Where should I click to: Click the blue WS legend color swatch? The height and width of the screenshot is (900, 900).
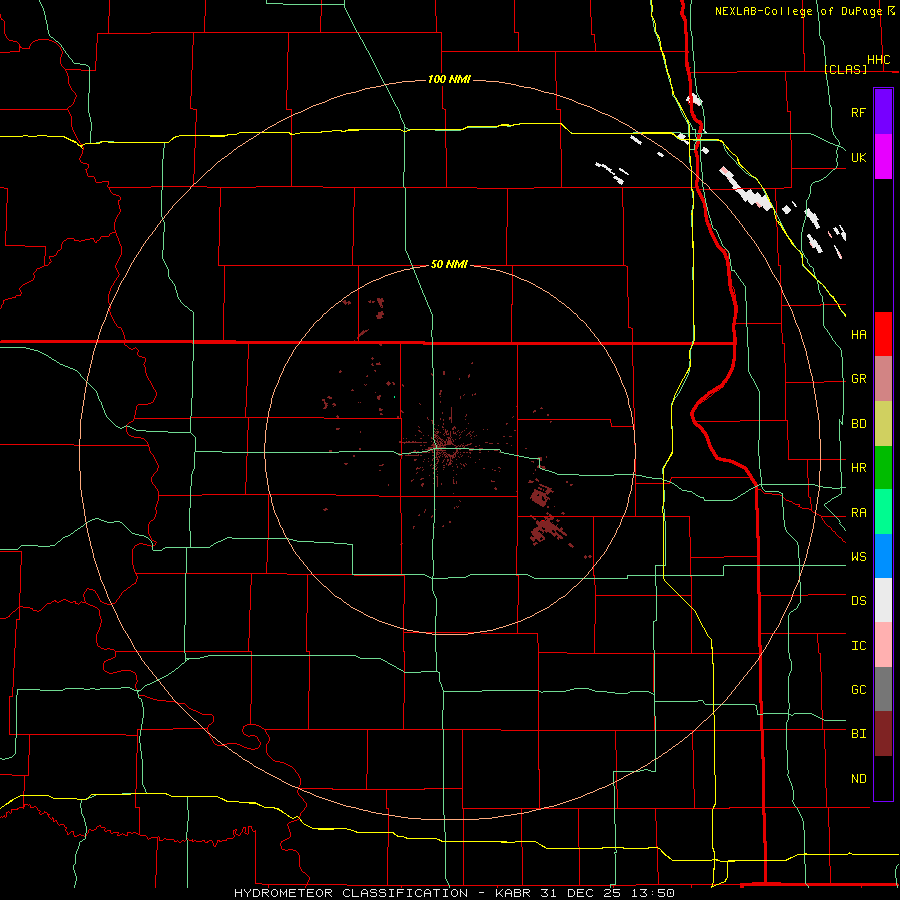(x=883, y=556)
